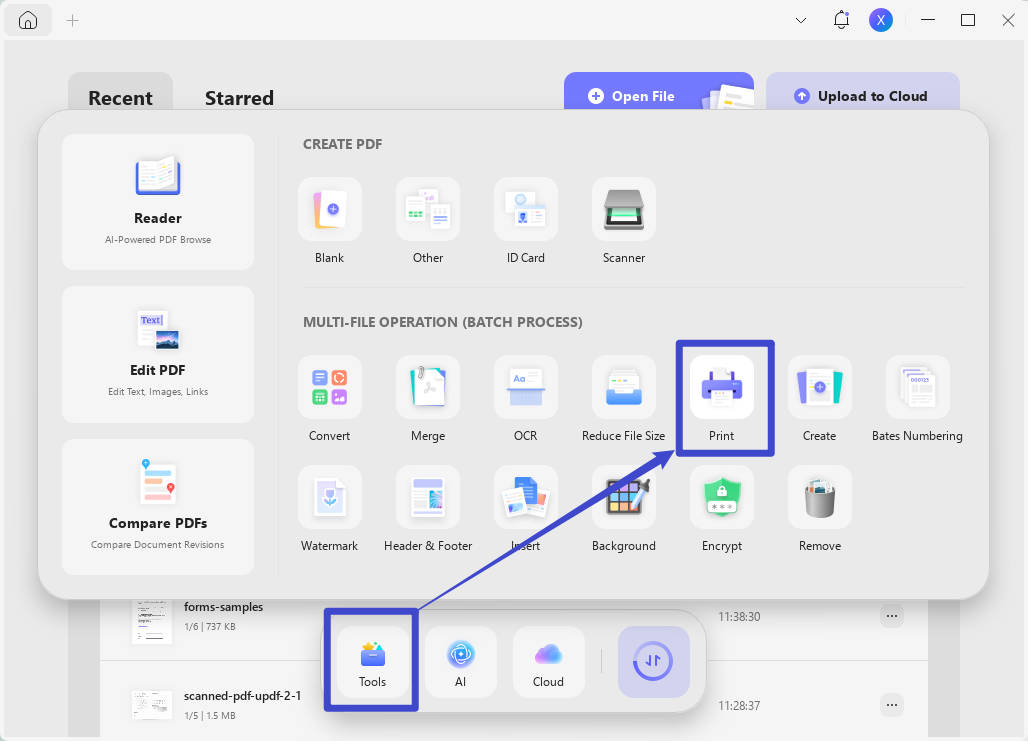The height and width of the screenshot is (741, 1028).
Task: Click the Other create PDF icon
Action: [x=427, y=209]
